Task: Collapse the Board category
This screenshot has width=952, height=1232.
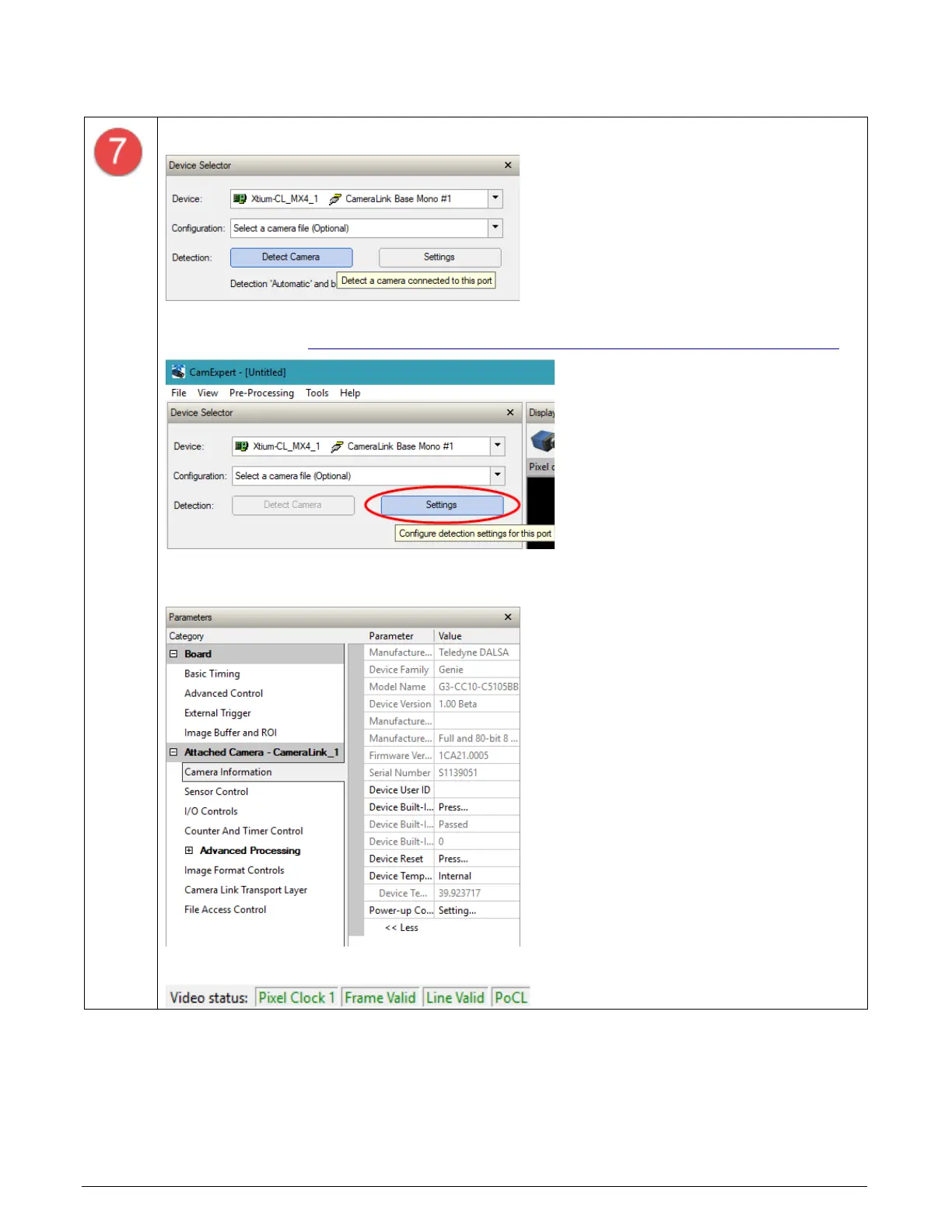Action: click(173, 654)
